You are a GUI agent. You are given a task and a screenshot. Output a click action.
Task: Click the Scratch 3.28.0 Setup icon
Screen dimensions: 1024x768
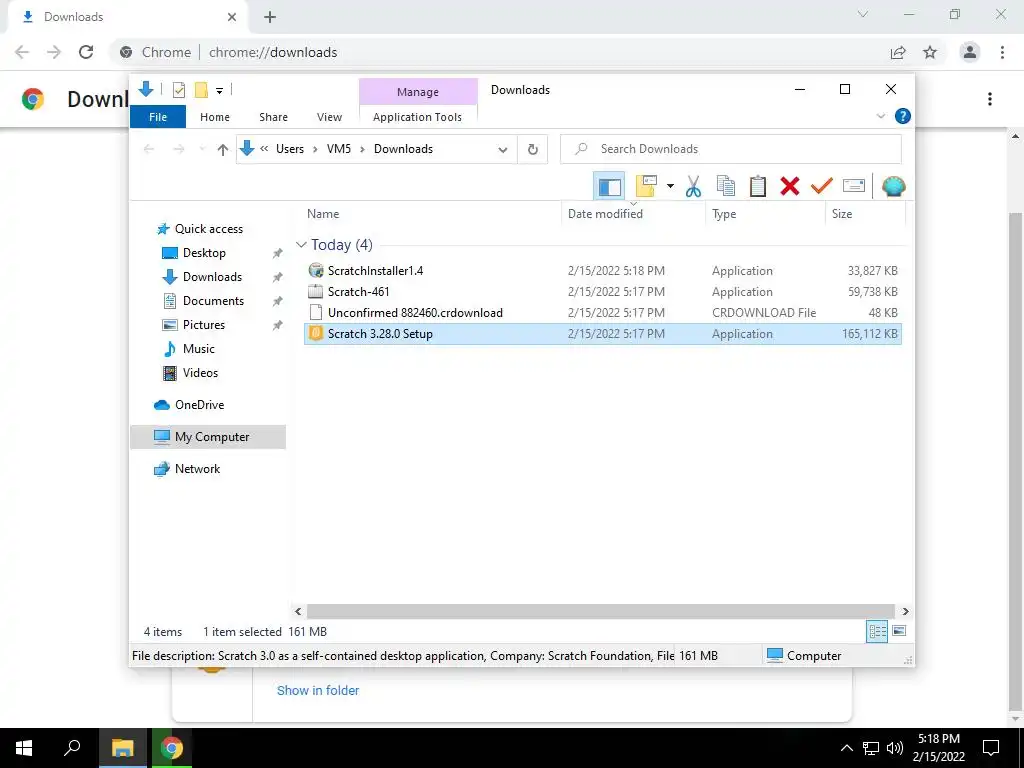[315, 334]
